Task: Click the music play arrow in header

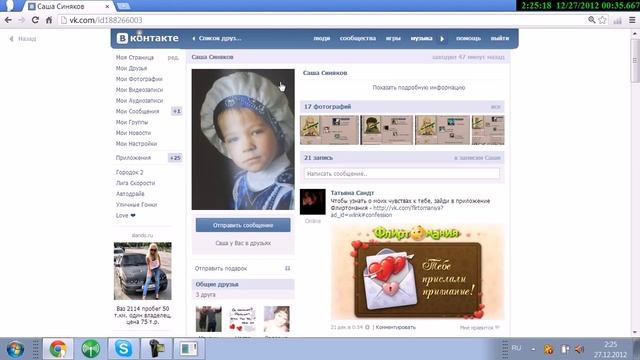Action: click(442, 39)
